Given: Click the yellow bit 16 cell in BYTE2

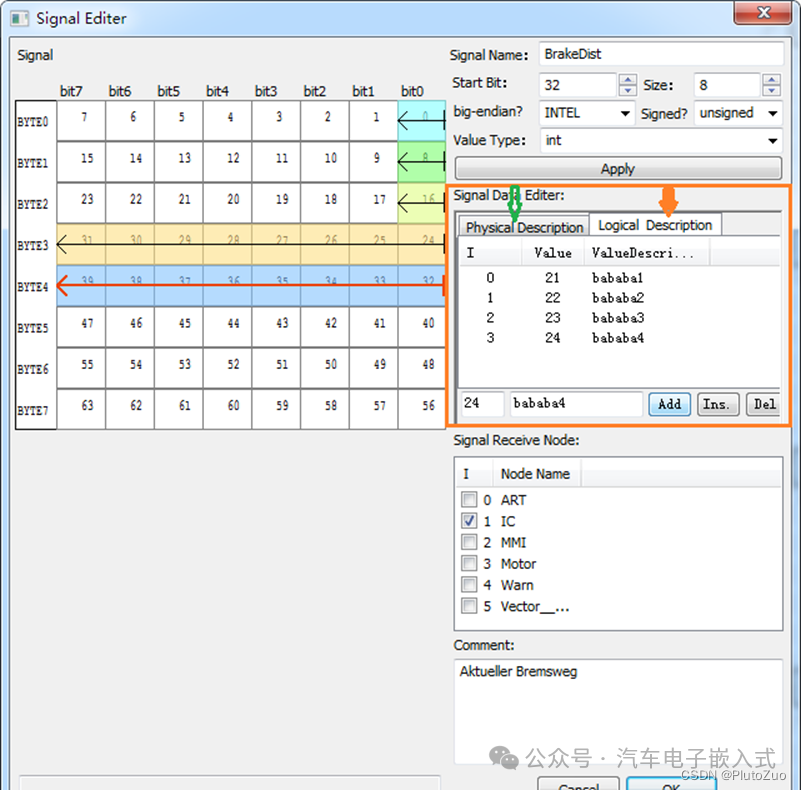Looking at the screenshot, I should click(422, 203).
